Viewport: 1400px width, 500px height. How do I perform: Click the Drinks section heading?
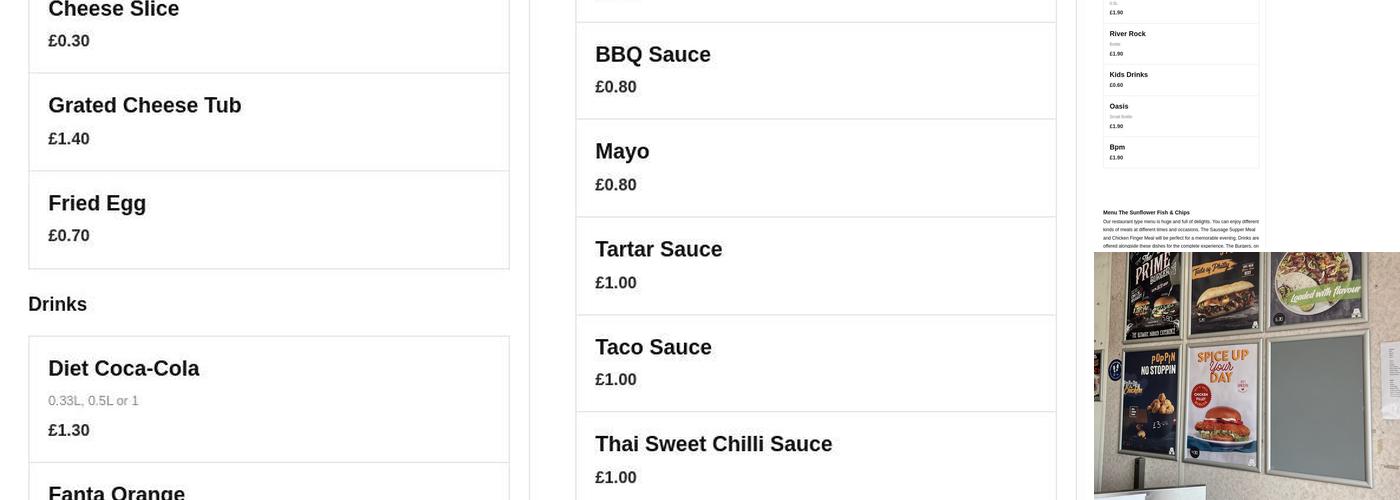point(58,305)
